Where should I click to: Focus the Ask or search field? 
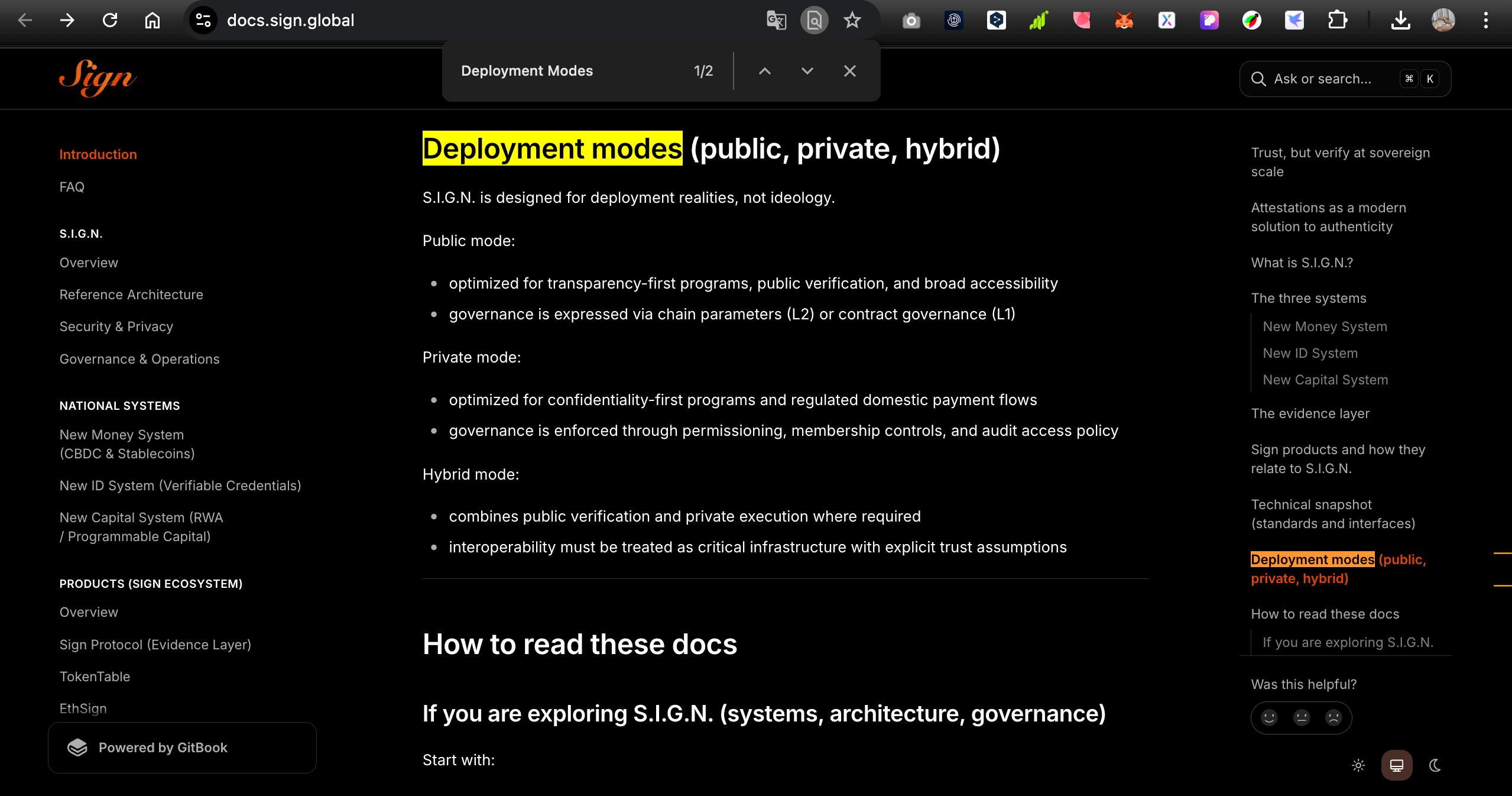coord(1322,79)
